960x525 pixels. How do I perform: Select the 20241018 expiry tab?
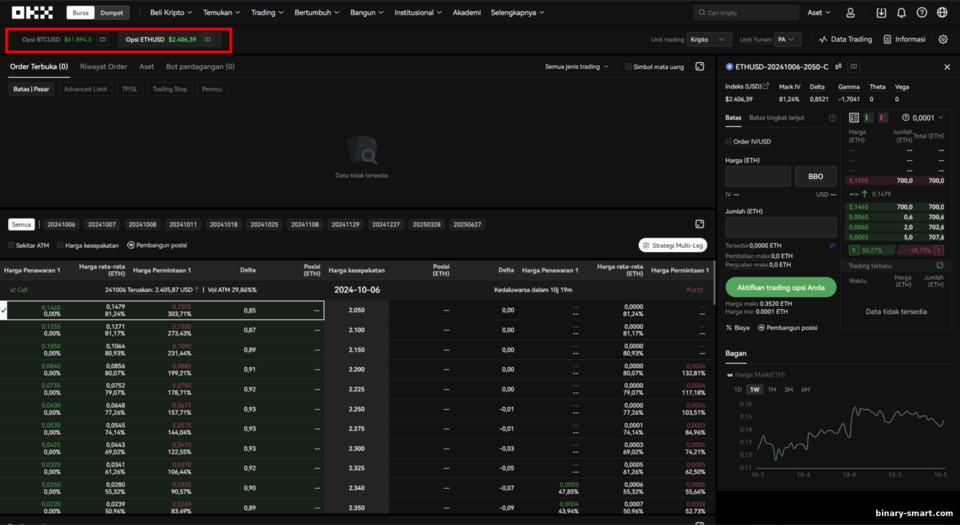click(223, 224)
